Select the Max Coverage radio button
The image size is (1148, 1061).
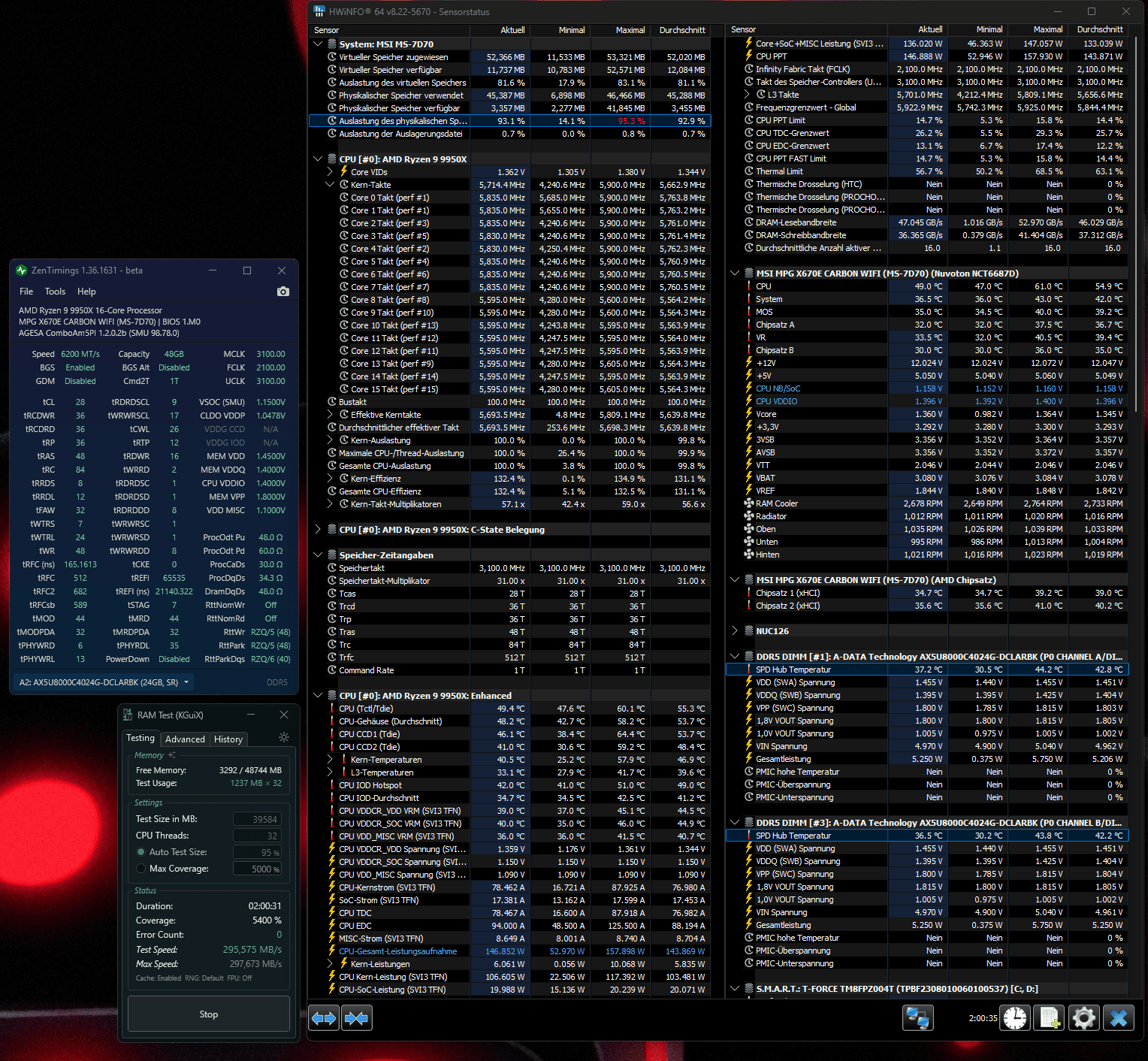(140, 869)
